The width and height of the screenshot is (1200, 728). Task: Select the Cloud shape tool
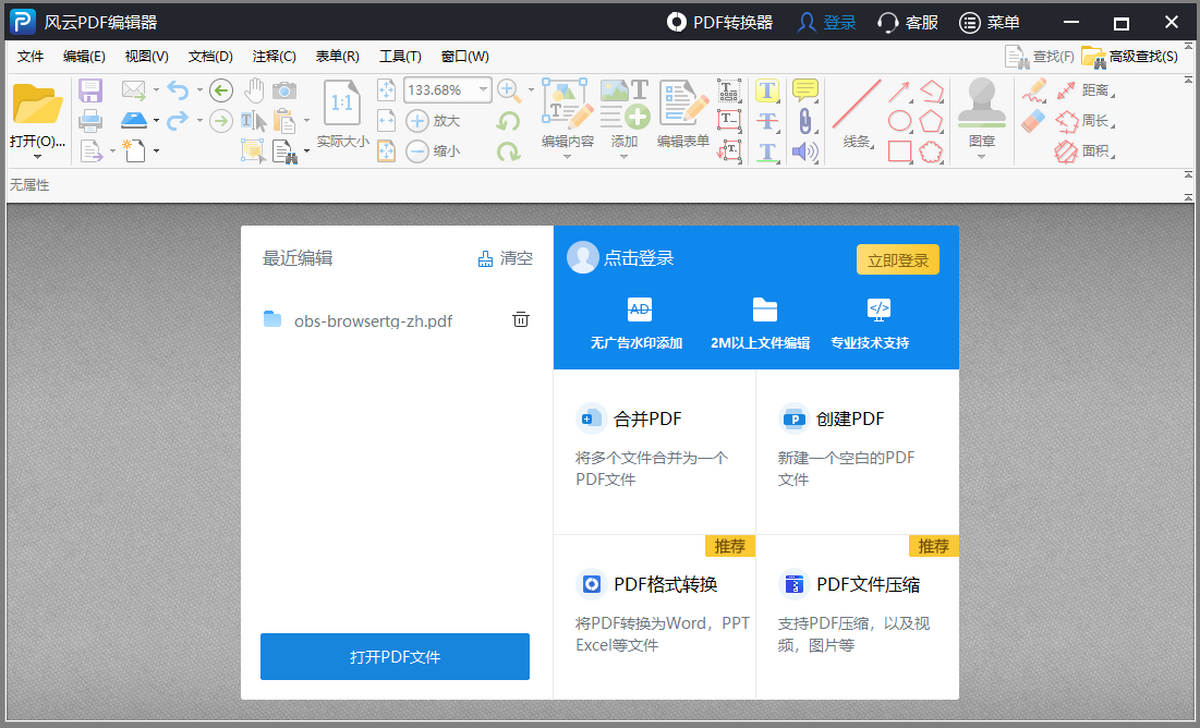point(932,151)
